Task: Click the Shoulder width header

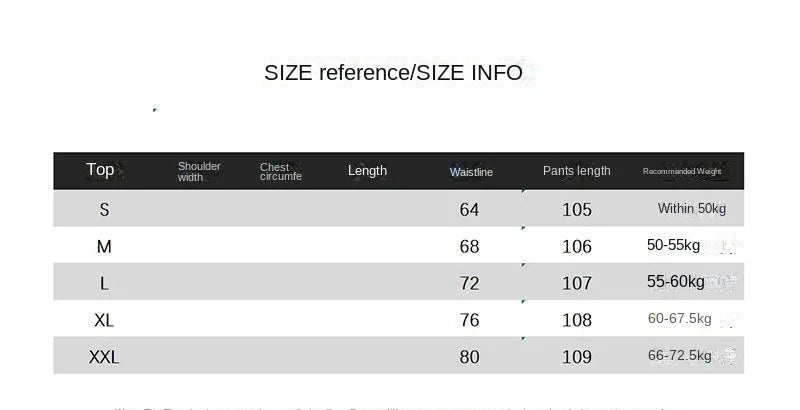Action: pos(199,171)
